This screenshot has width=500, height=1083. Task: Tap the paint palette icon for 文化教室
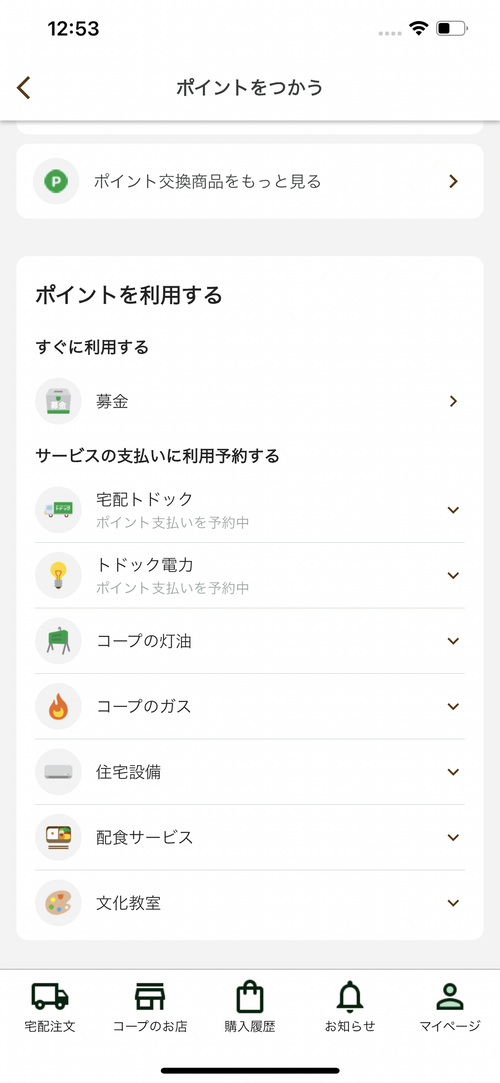[59, 903]
